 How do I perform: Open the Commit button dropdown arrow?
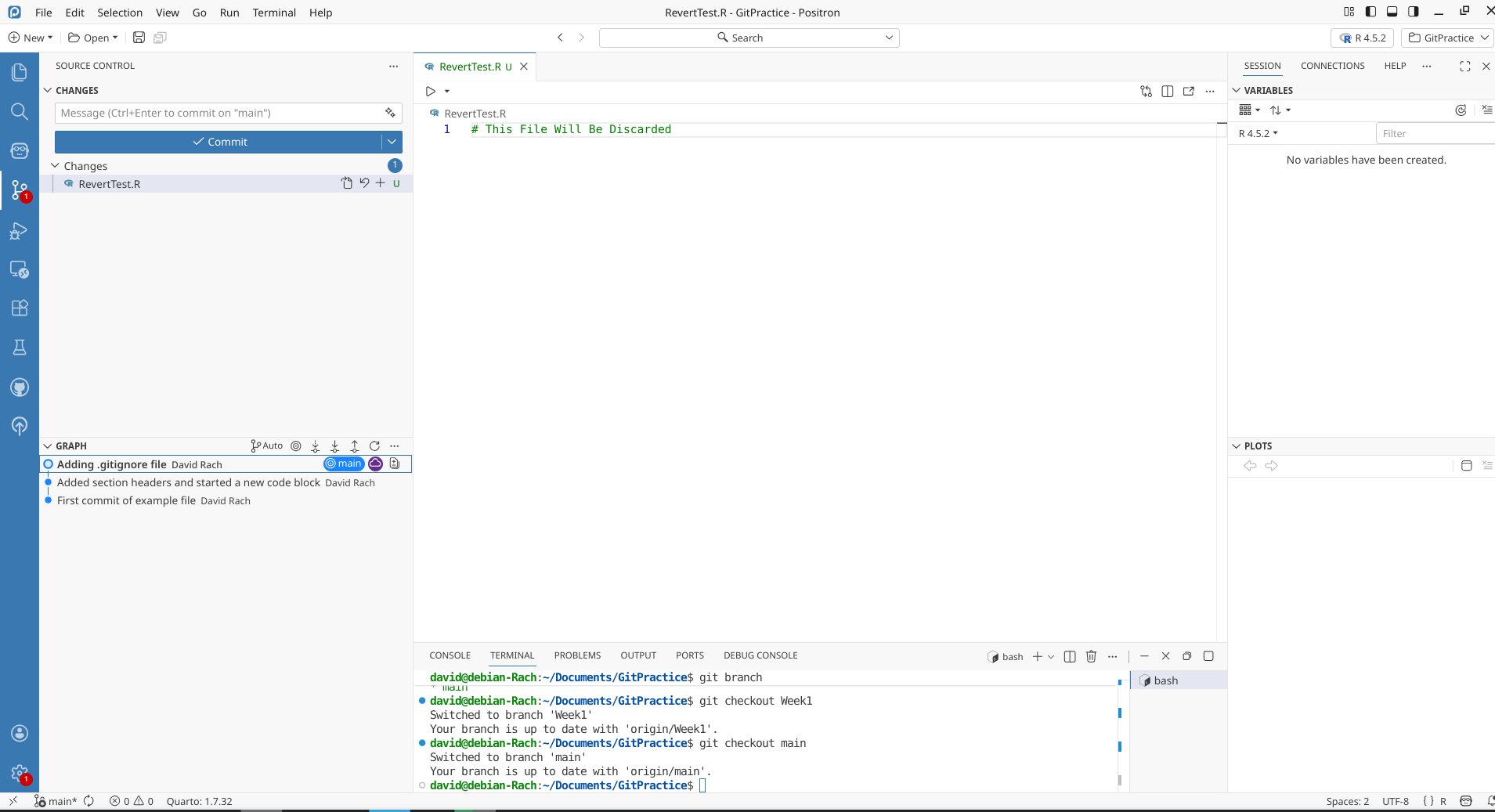click(392, 142)
